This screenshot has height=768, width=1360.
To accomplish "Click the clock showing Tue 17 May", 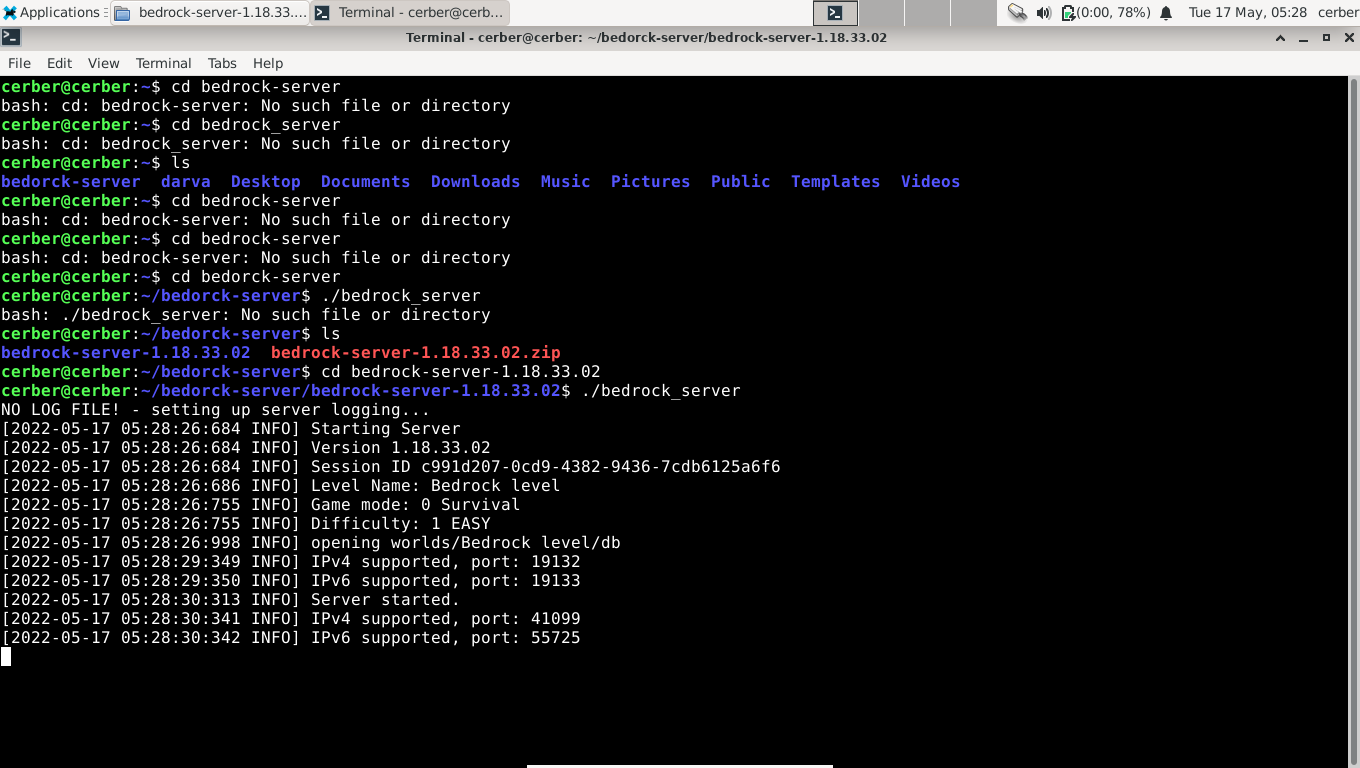I will point(1247,13).
